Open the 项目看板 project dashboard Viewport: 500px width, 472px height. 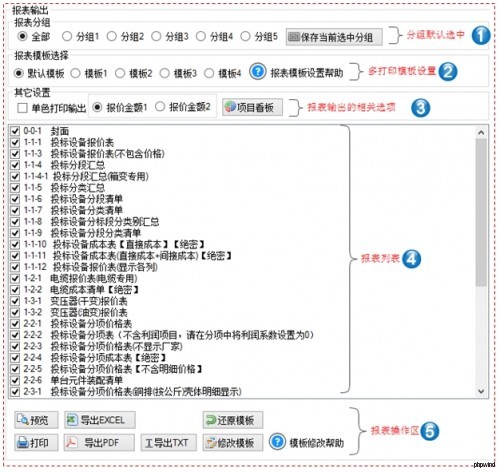tap(252, 107)
